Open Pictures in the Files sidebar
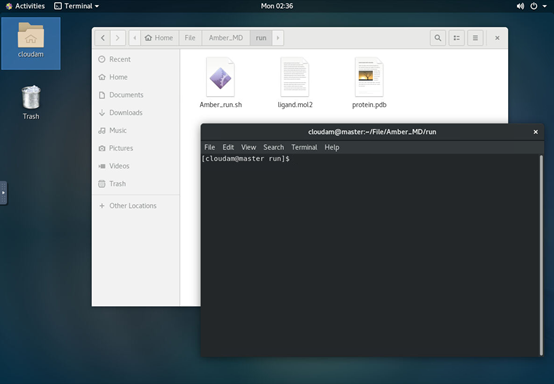 pyautogui.click(x=136, y=148)
